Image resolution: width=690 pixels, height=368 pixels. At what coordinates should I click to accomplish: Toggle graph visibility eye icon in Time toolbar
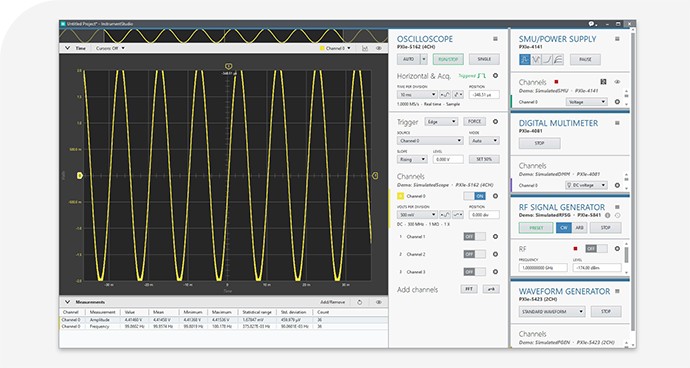[x=378, y=48]
